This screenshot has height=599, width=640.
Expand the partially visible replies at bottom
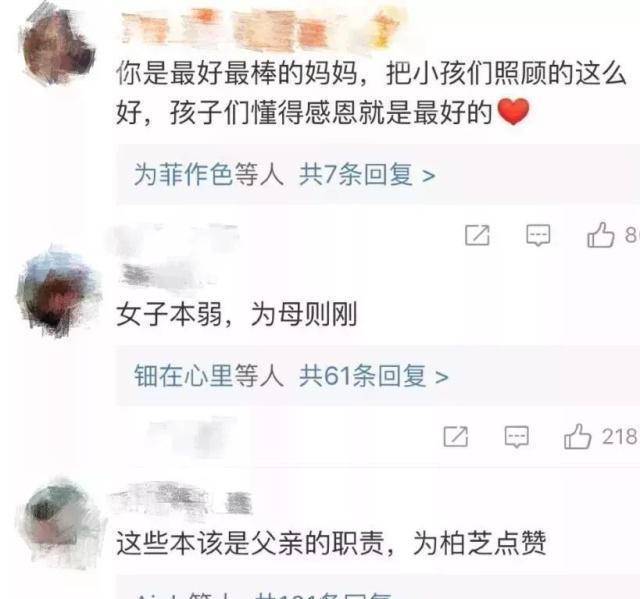pyautogui.click(x=264, y=594)
